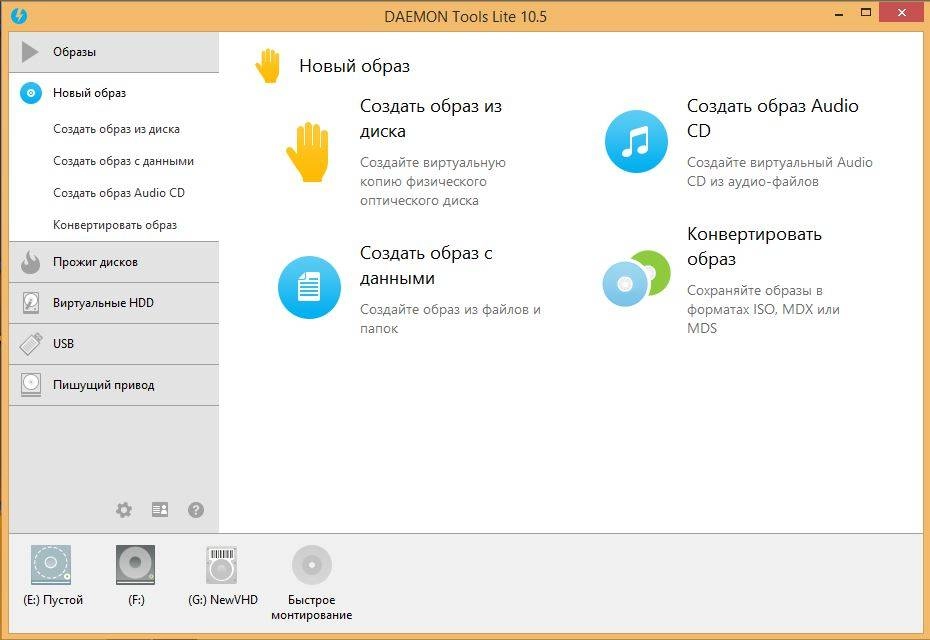
Task: Click the Быстрое монтирование label
Action: pyautogui.click(x=311, y=607)
